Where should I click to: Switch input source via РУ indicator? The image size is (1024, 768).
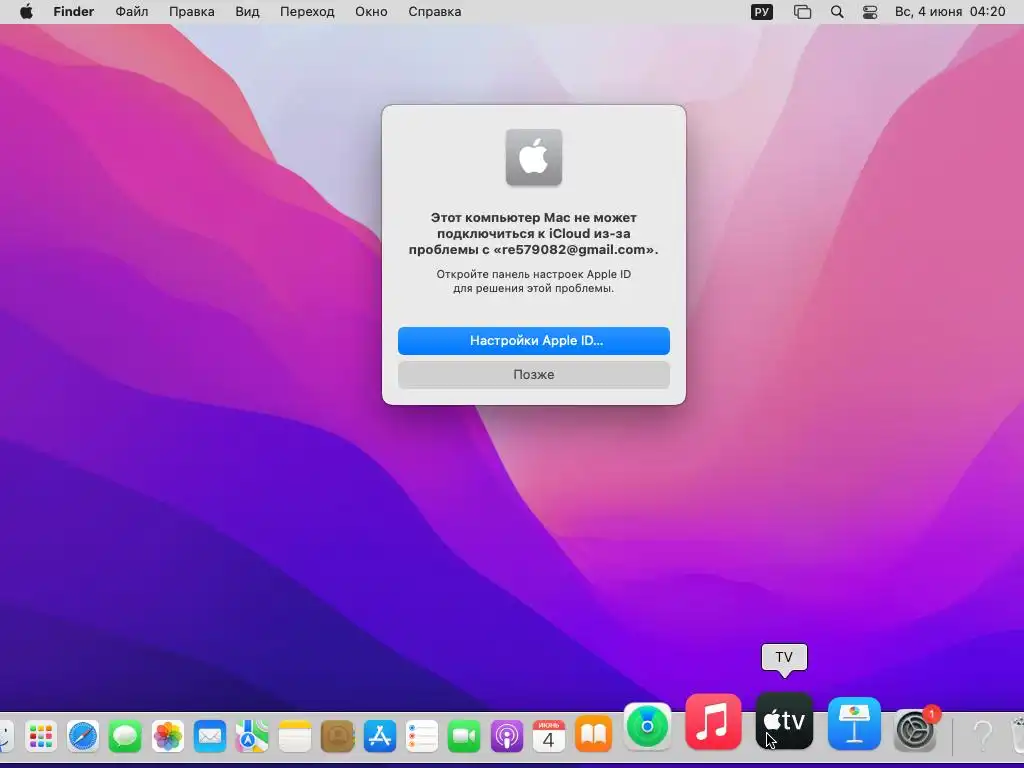tap(761, 12)
